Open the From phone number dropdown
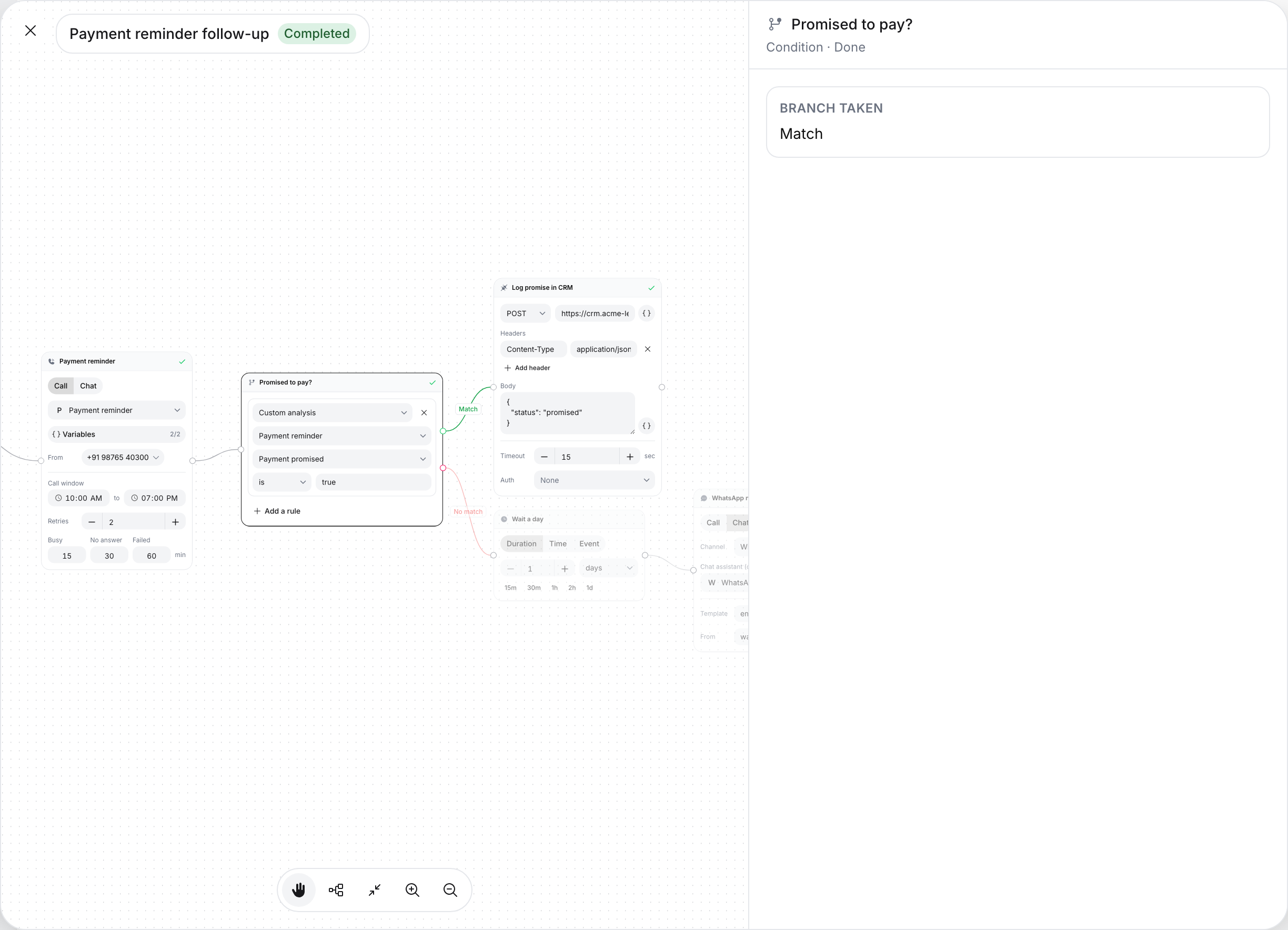The height and width of the screenshot is (930, 1288). click(x=123, y=458)
